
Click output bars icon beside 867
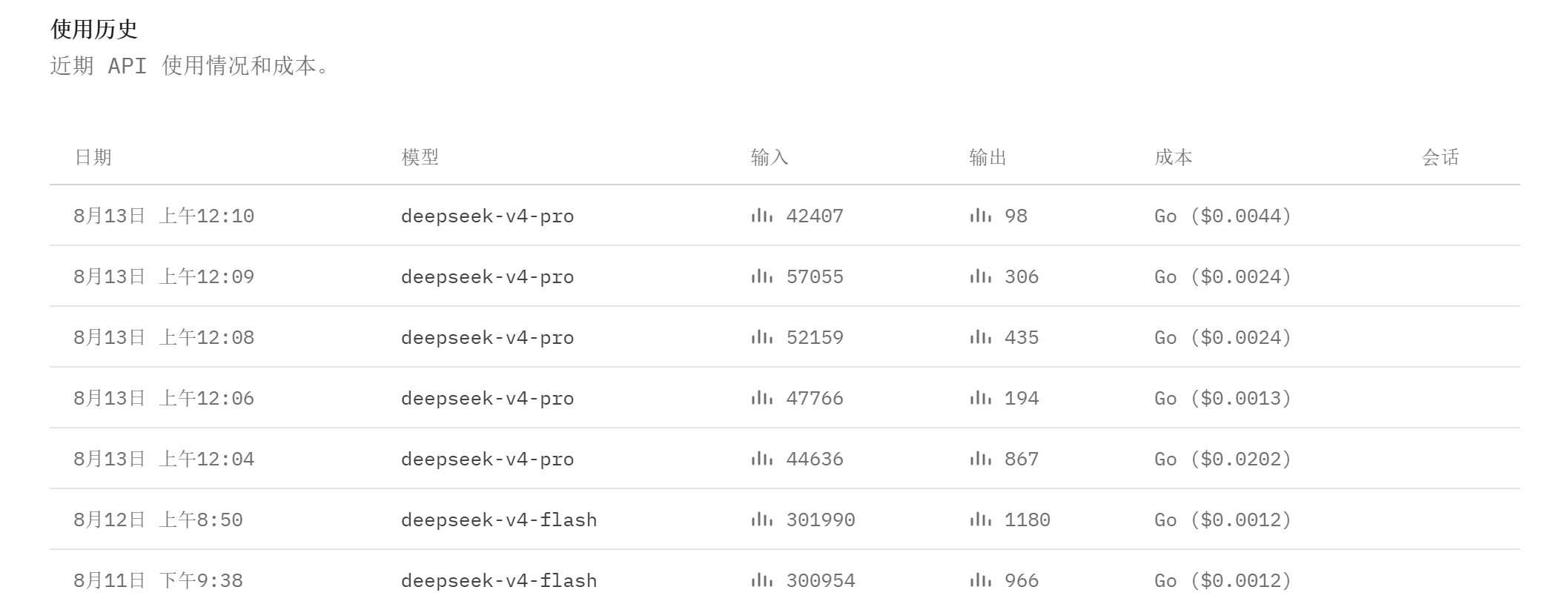coord(980,459)
